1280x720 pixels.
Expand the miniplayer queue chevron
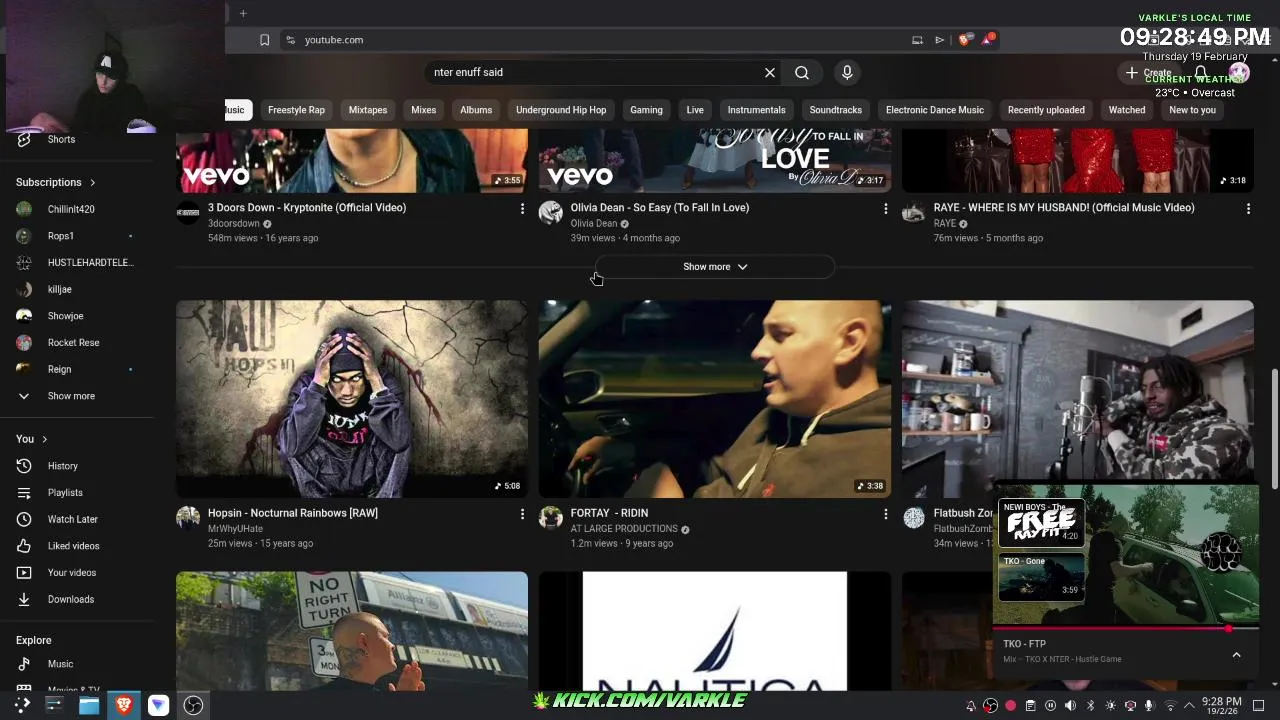point(1236,655)
